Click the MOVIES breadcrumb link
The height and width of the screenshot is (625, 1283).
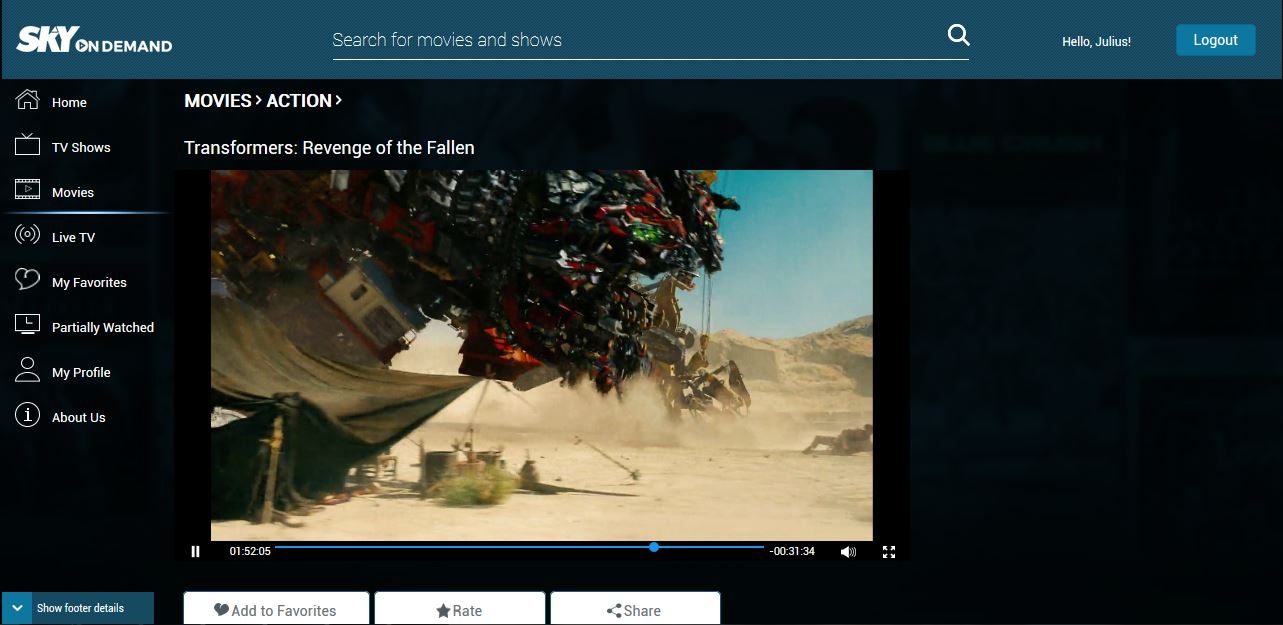point(218,101)
